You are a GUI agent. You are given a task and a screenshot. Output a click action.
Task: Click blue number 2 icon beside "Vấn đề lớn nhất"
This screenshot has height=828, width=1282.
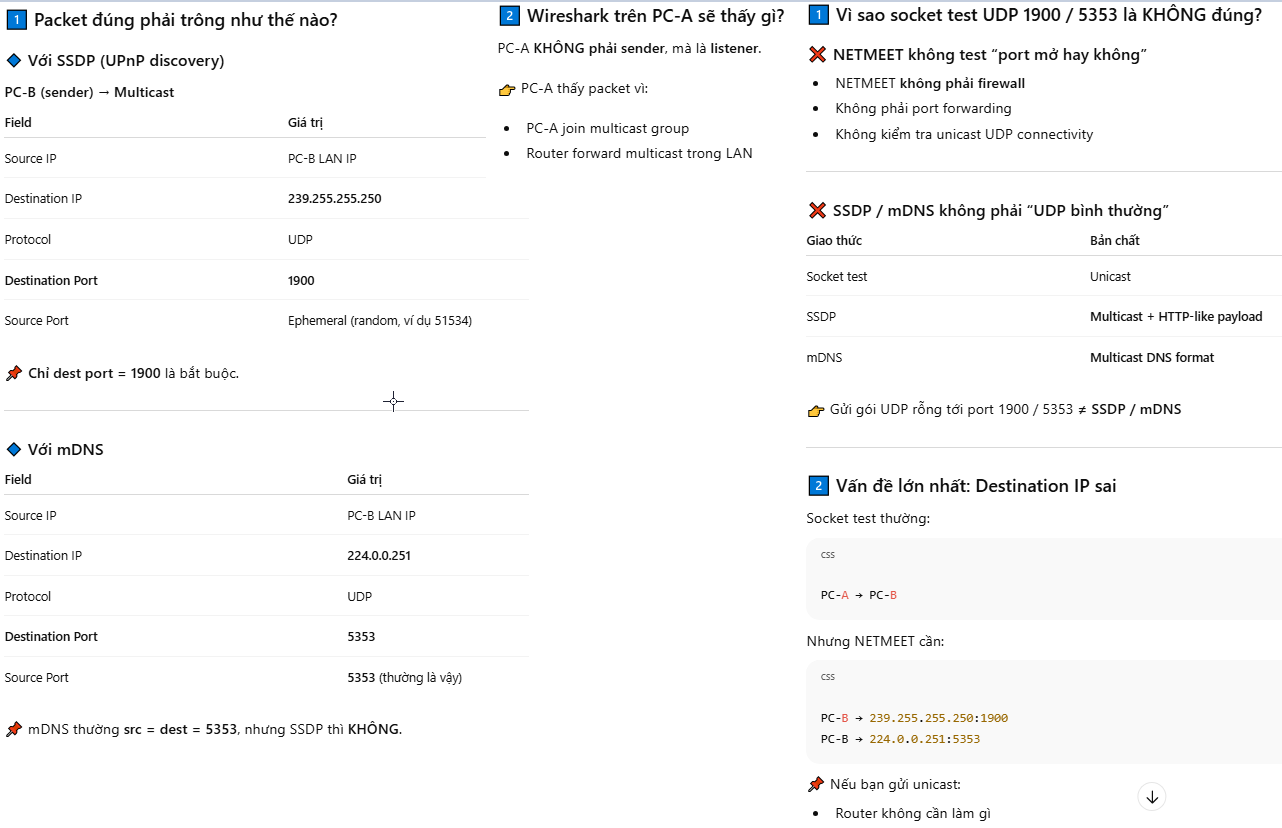(818, 486)
